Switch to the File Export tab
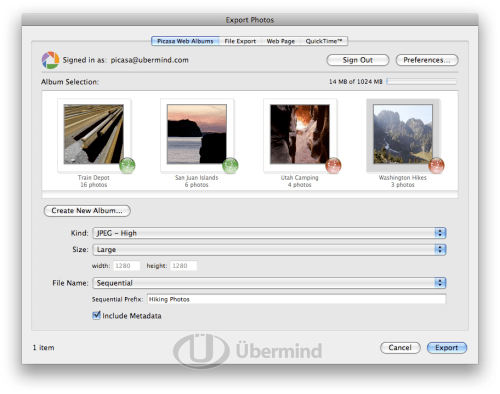The image size is (500, 394). click(240, 41)
